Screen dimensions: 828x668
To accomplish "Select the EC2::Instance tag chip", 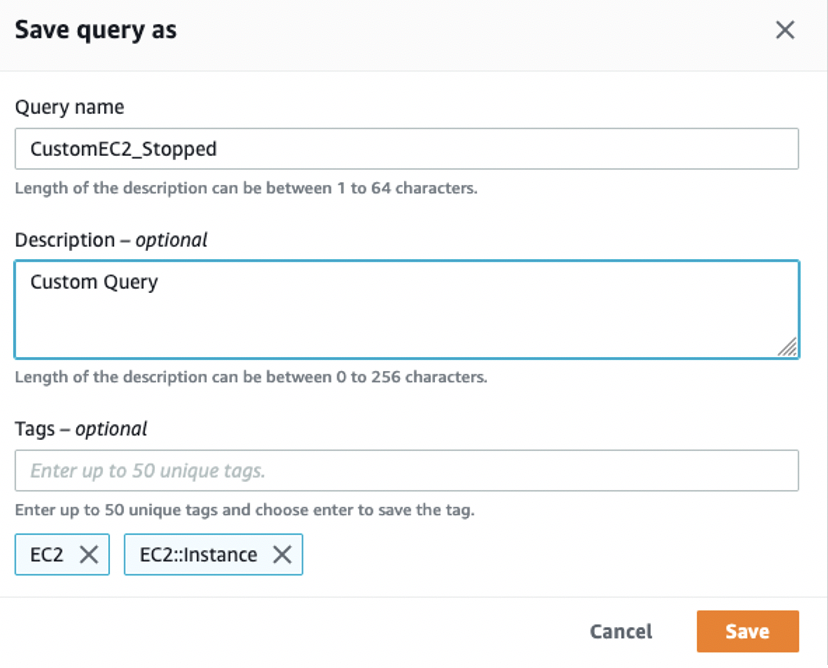I will 200,555.
